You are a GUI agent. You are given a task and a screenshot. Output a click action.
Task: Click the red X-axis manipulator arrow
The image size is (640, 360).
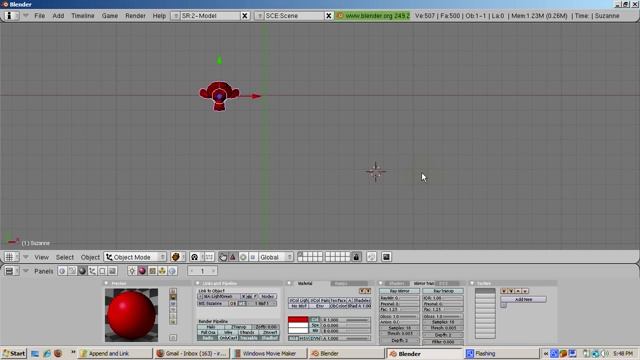coord(256,96)
